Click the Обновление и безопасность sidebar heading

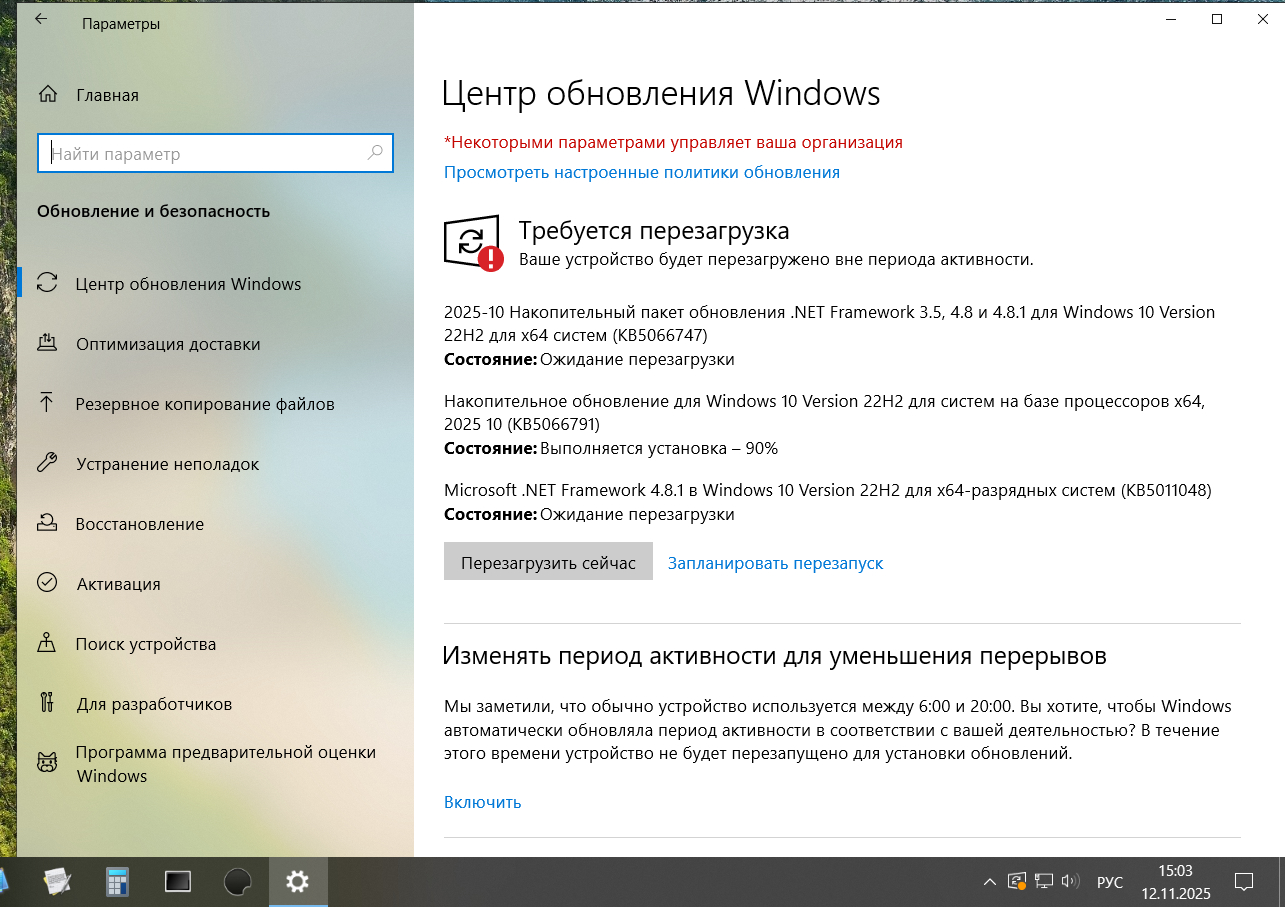(x=154, y=211)
